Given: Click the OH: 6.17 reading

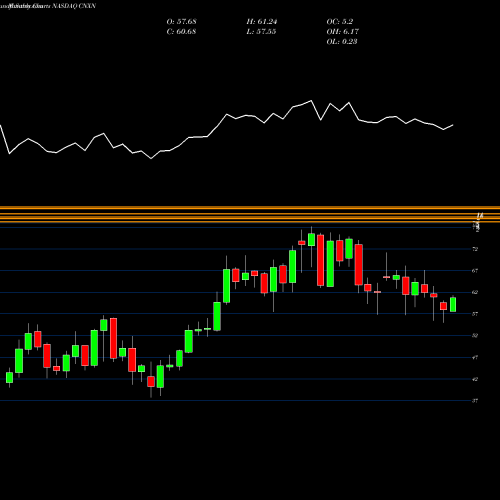Looking at the screenshot, I should coord(343,32).
